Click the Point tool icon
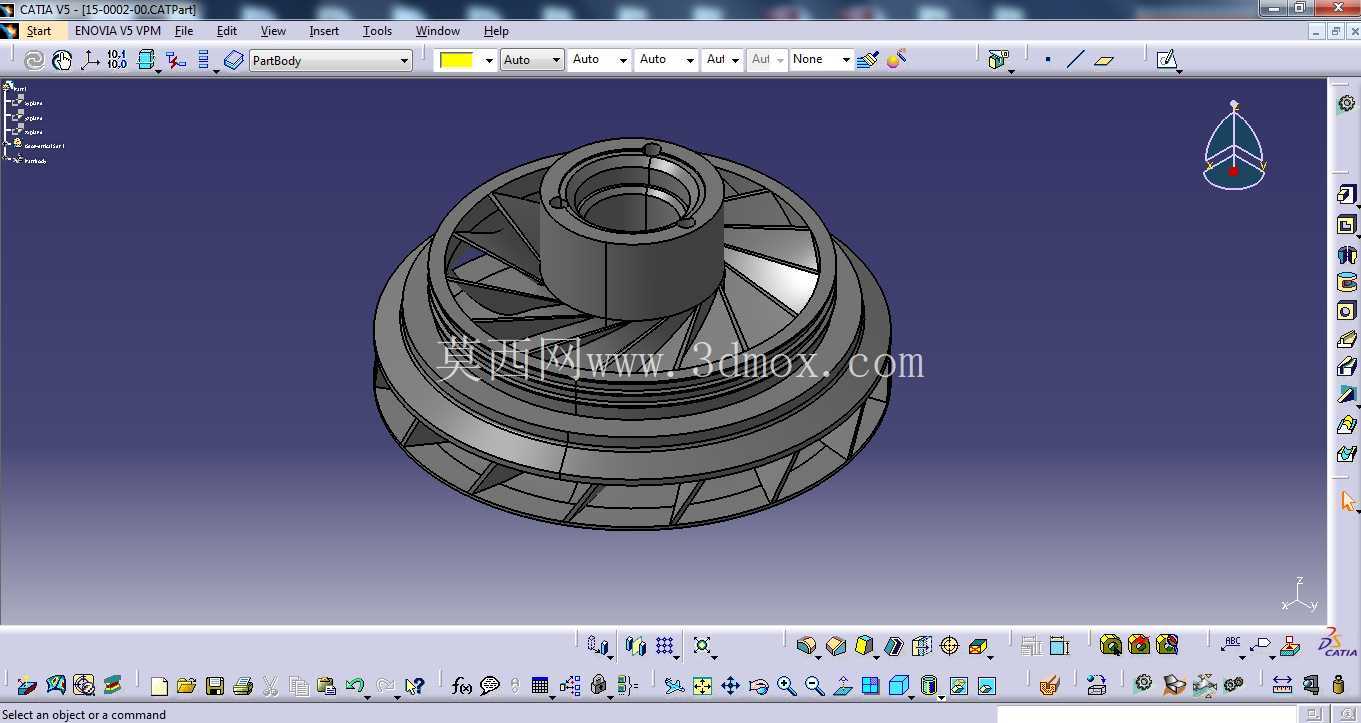 click(x=1048, y=60)
